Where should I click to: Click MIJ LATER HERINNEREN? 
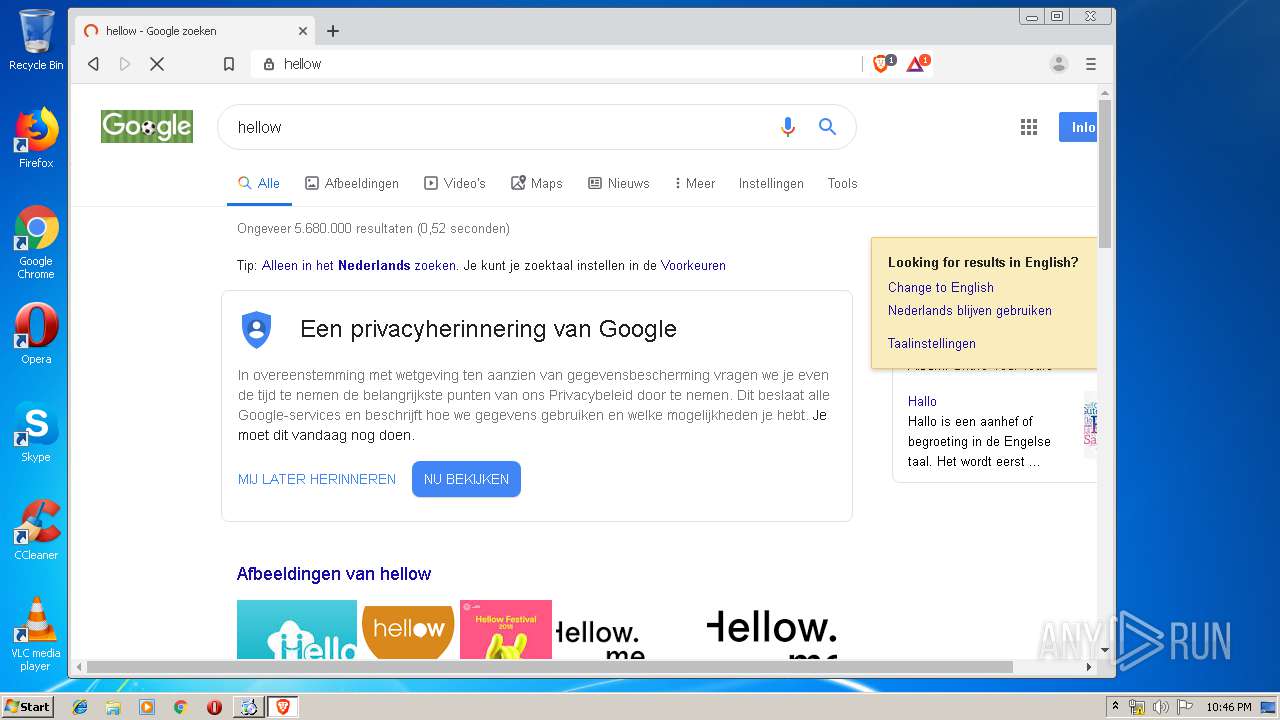point(317,479)
